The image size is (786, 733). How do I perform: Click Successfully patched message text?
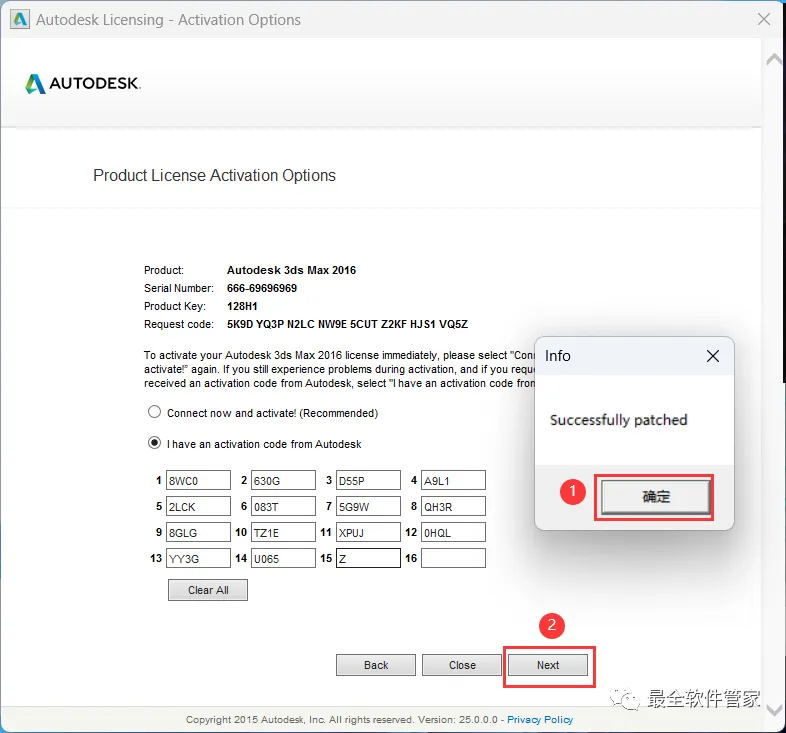[x=619, y=420]
